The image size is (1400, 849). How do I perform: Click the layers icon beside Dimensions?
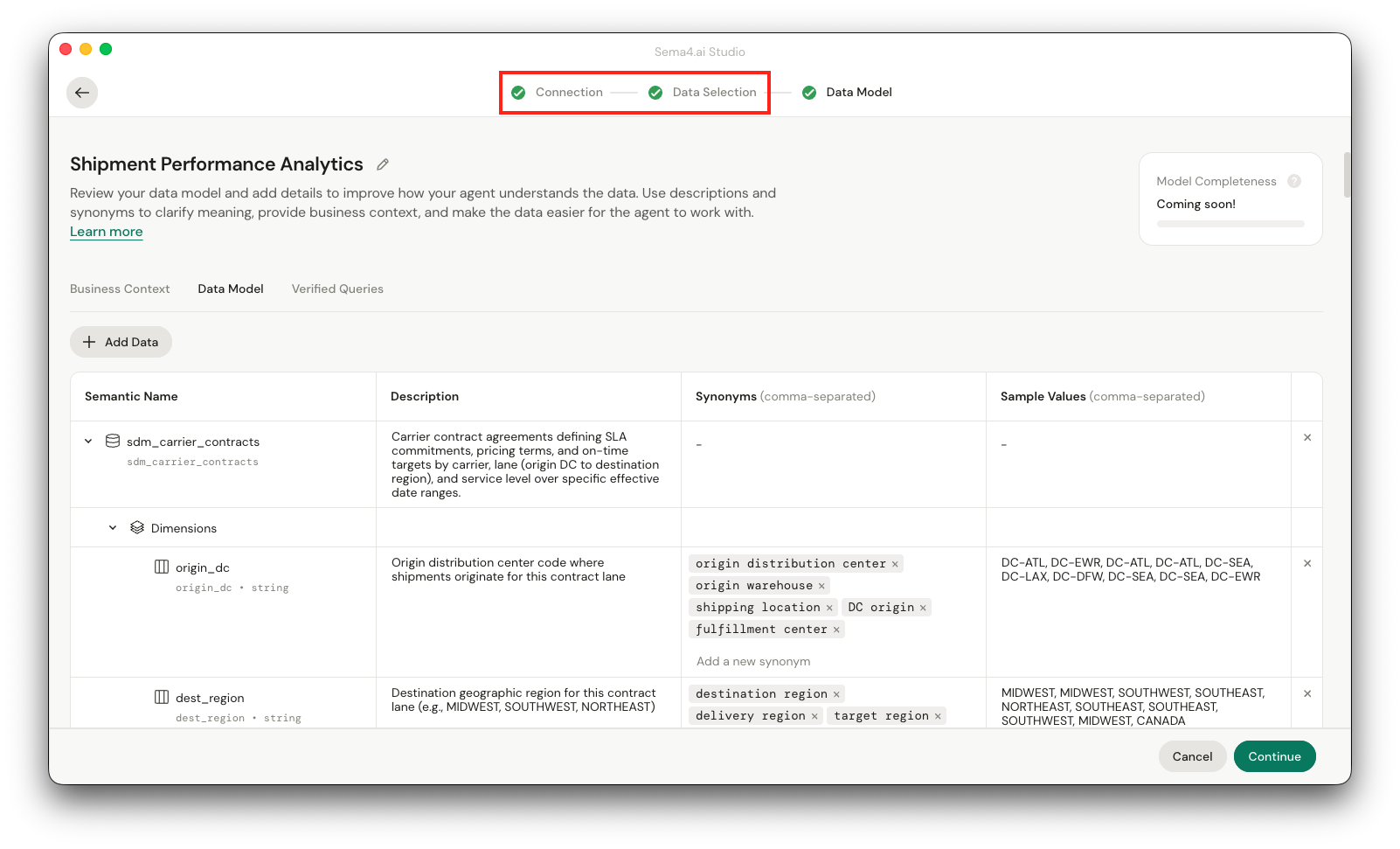137,527
